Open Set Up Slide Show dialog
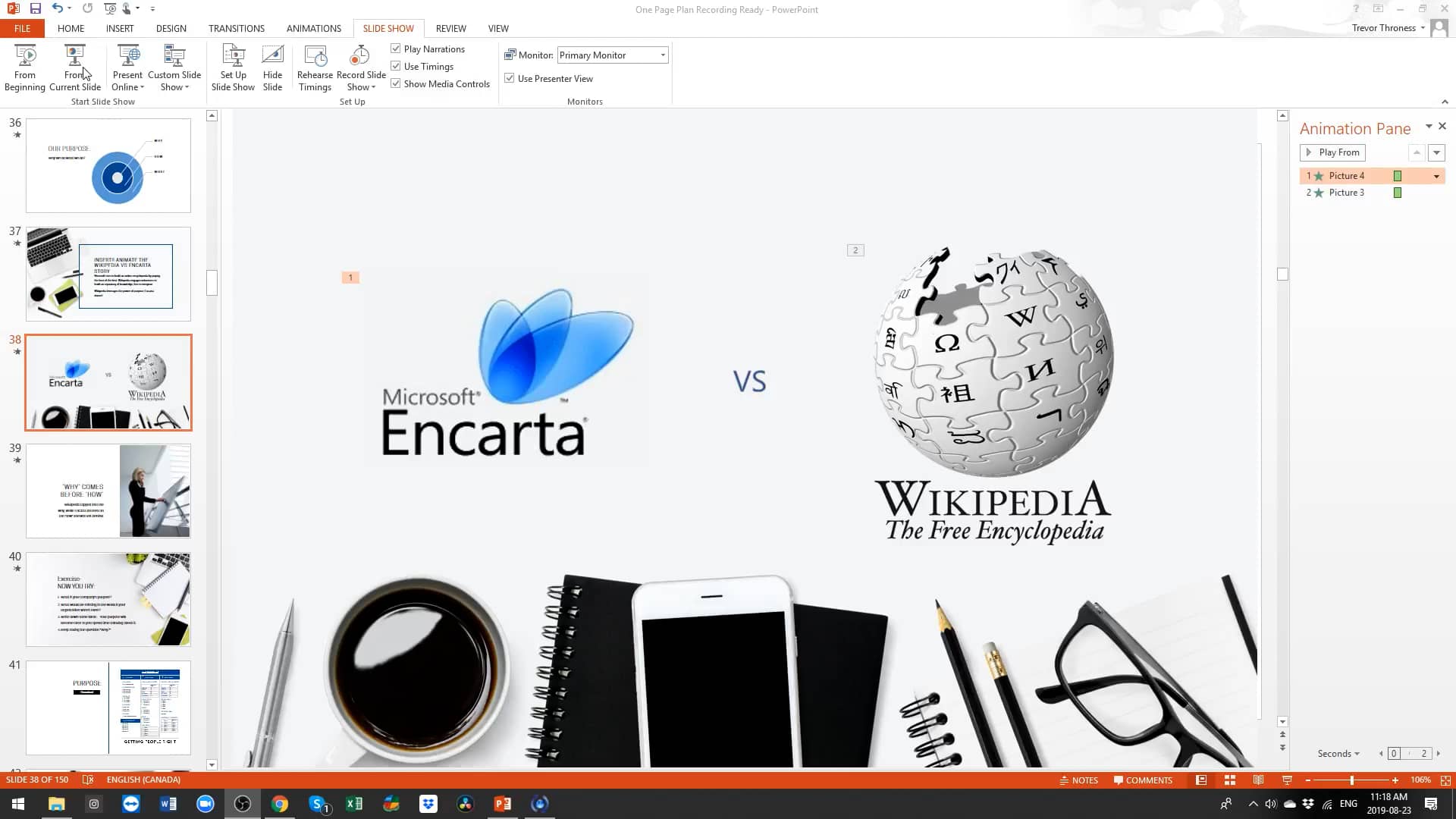 233,67
